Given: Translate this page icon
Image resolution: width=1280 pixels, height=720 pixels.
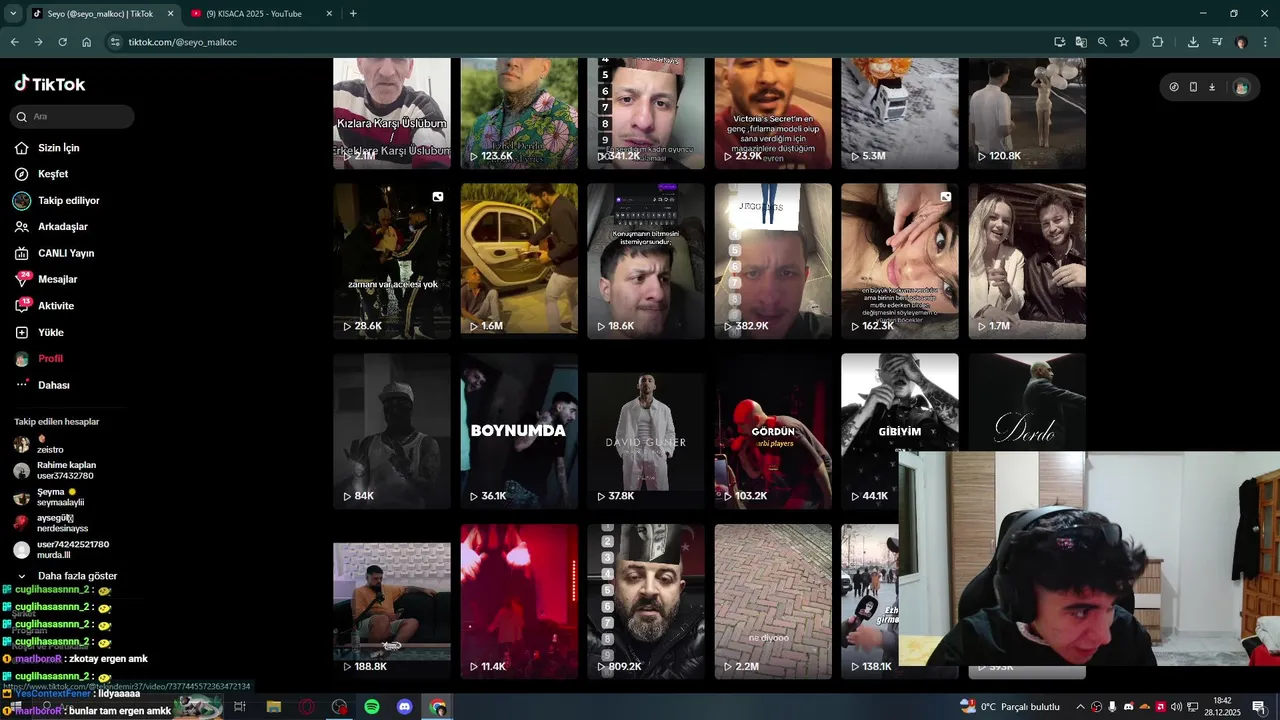Looking at the screenshot, I should tap(1081, 42).
